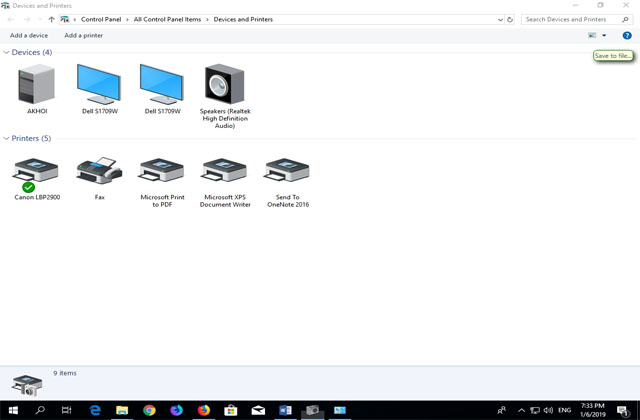This screenshot has width=640, height=420.
Task: Launch Firefox from the taskbar
Action: [204, 410]
